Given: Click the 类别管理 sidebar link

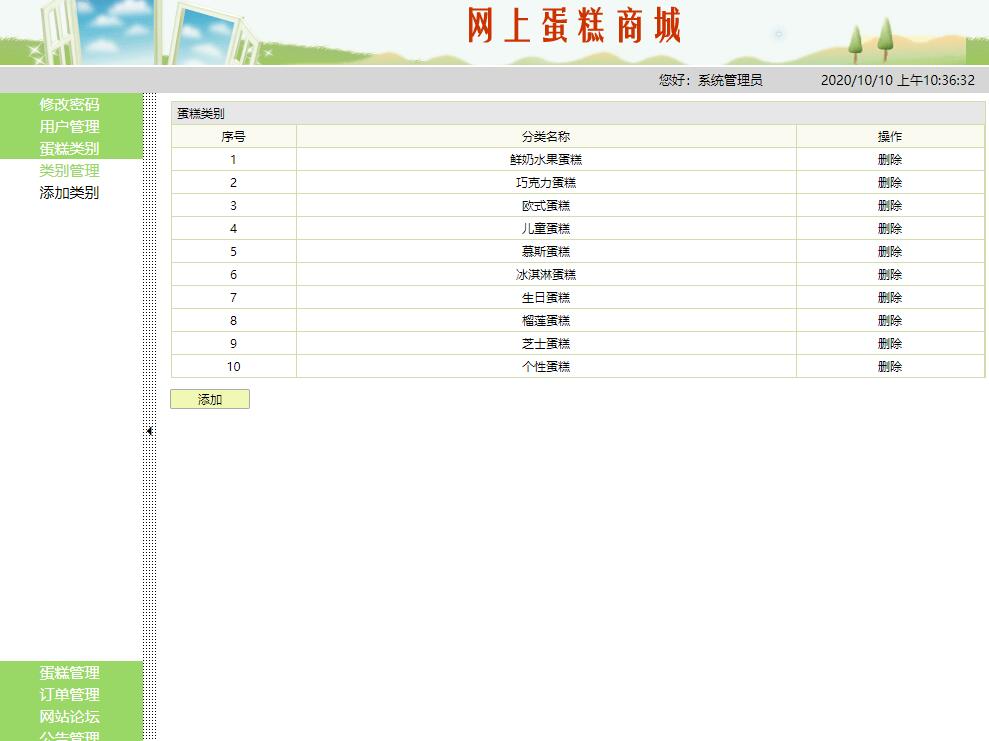Looking at the screenshot, I should [67, 170].
